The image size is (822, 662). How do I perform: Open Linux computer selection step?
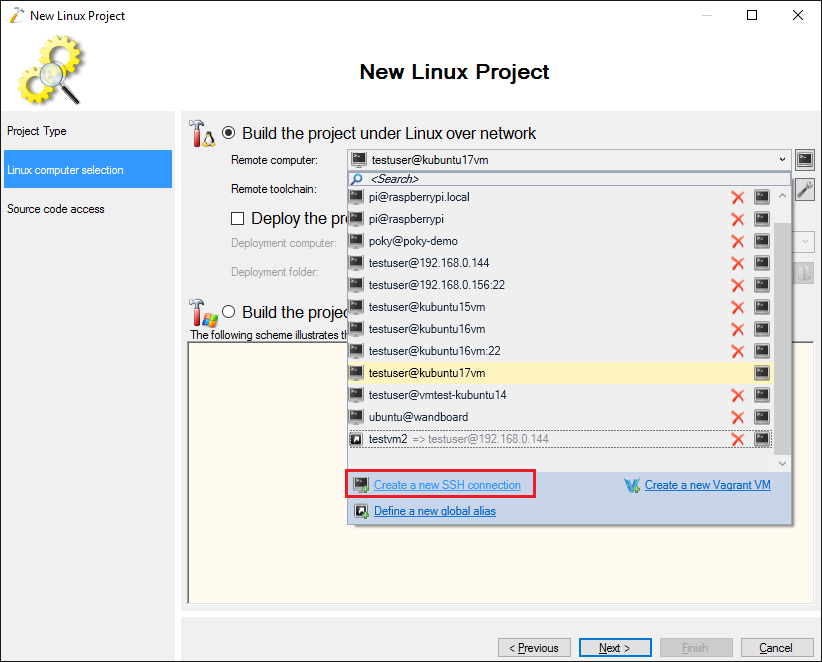(88, 169)
